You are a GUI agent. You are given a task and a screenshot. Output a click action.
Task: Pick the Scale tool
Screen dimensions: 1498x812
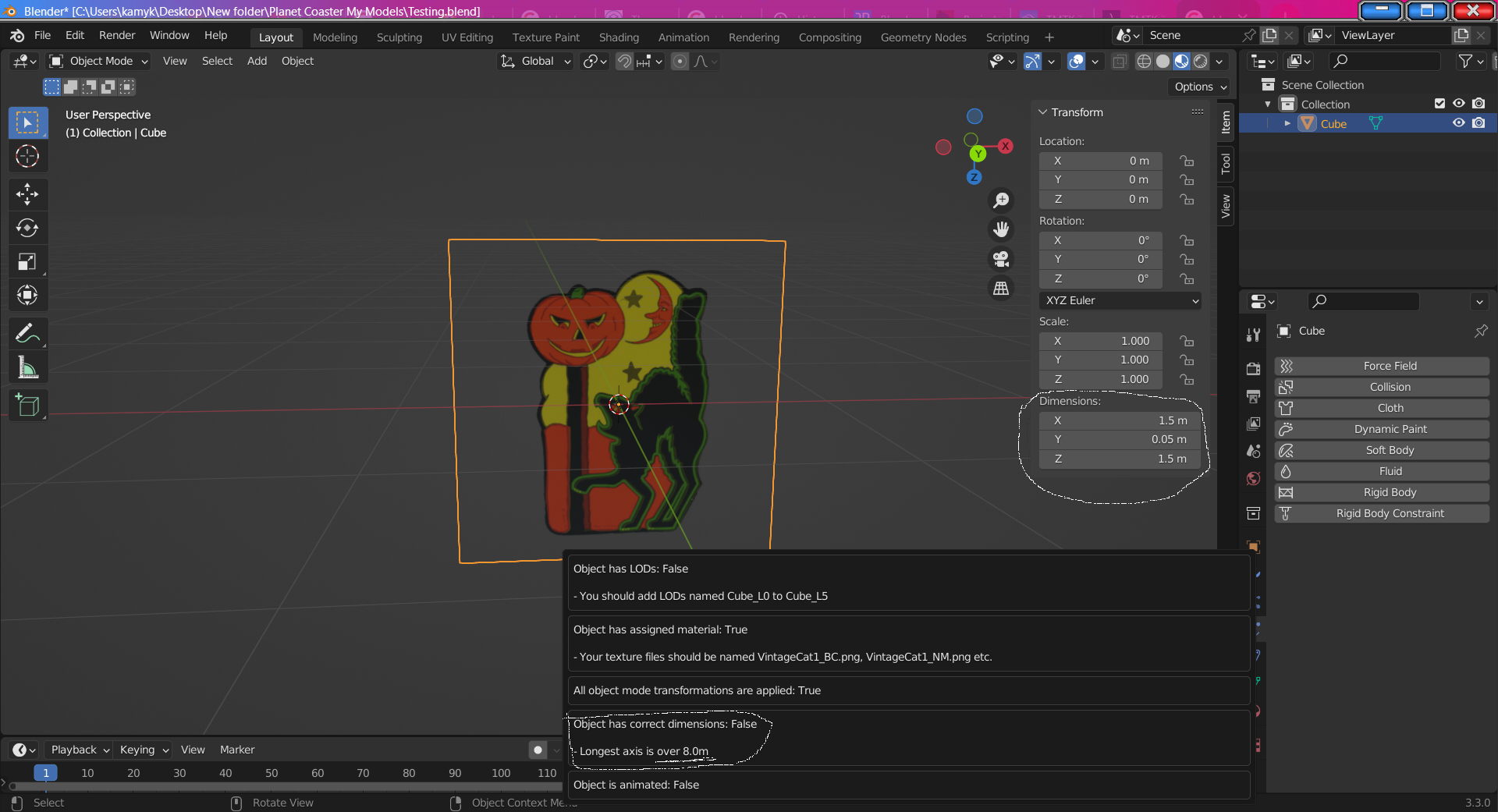[28, 261]
